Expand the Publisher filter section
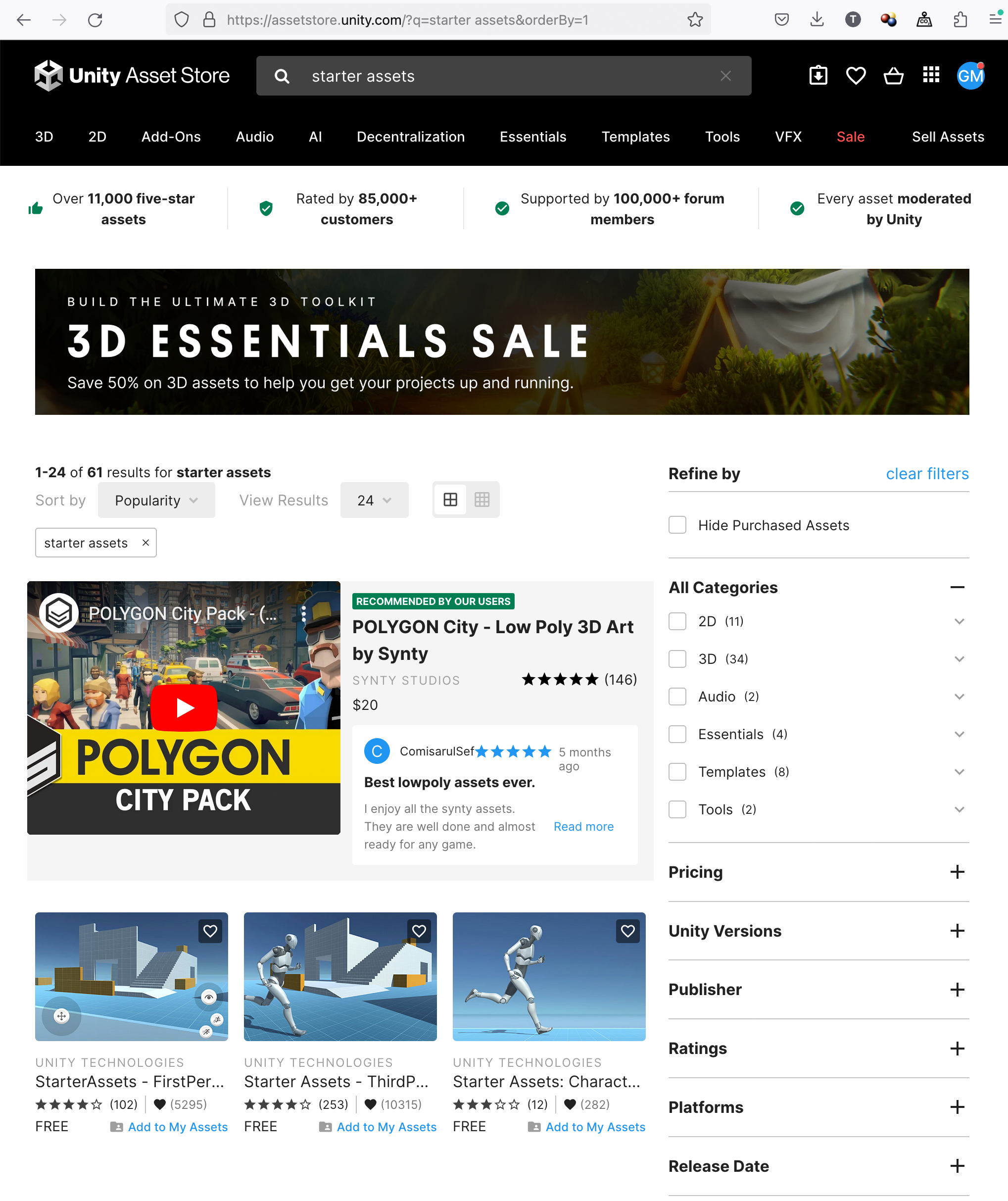Viewport: 1008px width, 1201px height. (957, 990)
